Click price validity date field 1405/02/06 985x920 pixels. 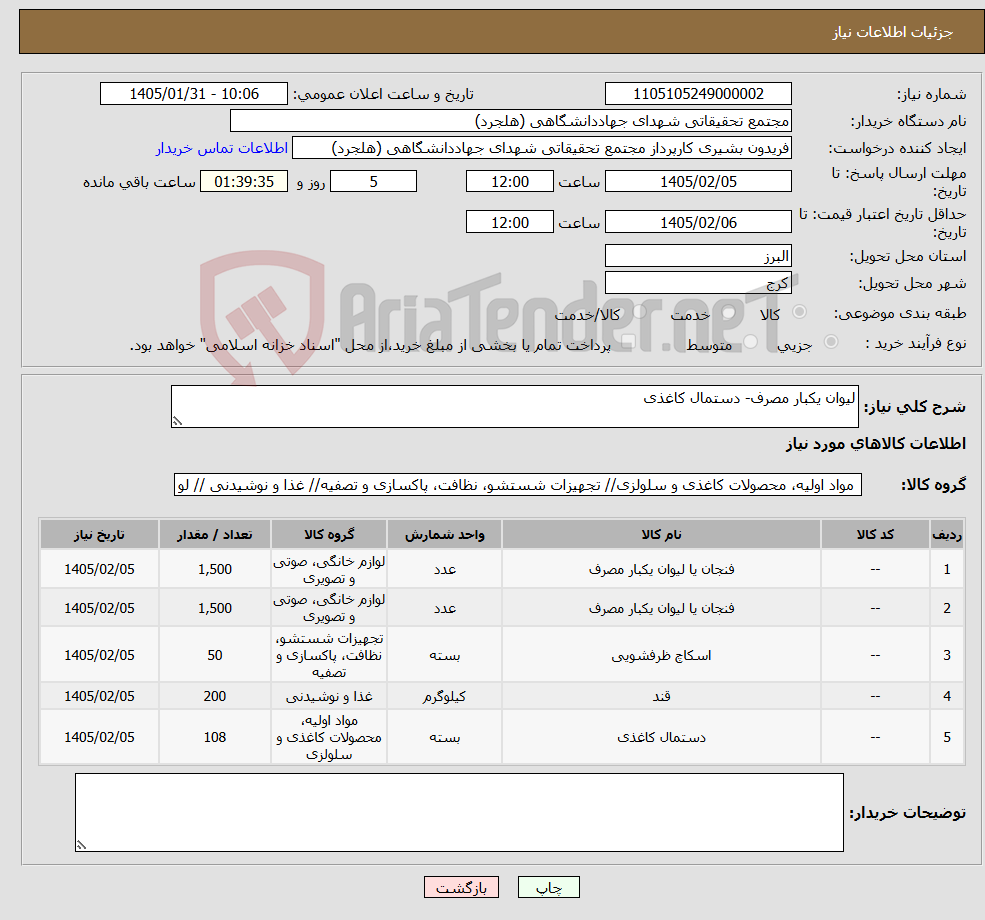(698, 222)
